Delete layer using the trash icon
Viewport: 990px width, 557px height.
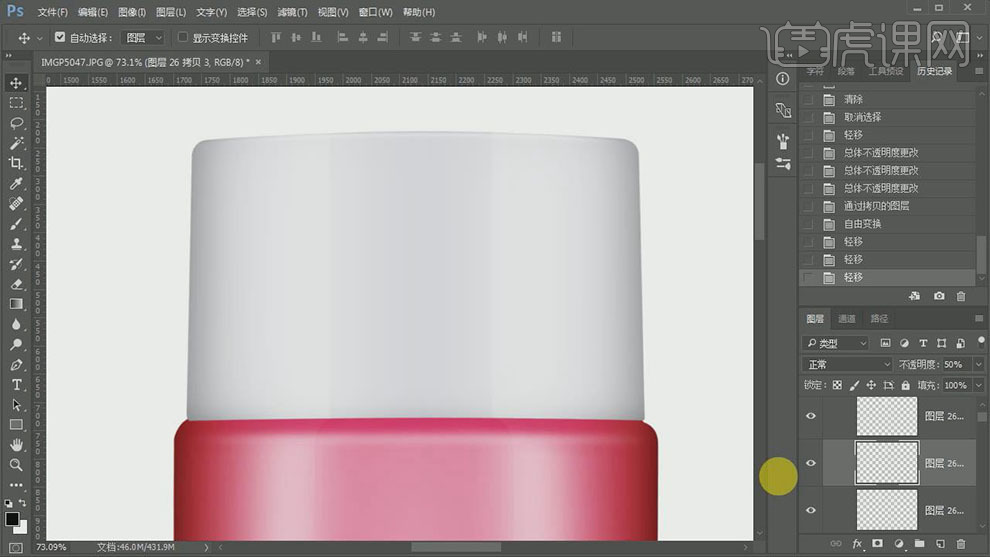962,544
